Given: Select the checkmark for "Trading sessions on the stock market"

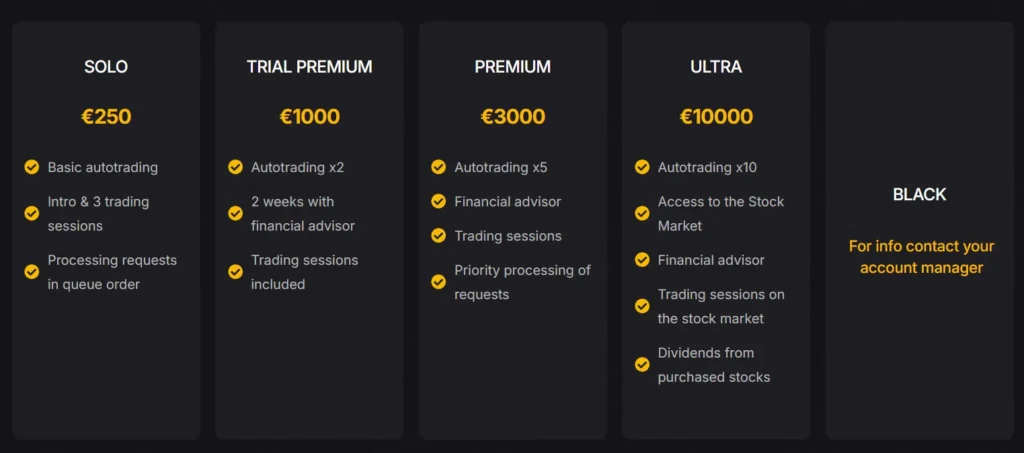Looking at the screenshot, I should point(642,306).
